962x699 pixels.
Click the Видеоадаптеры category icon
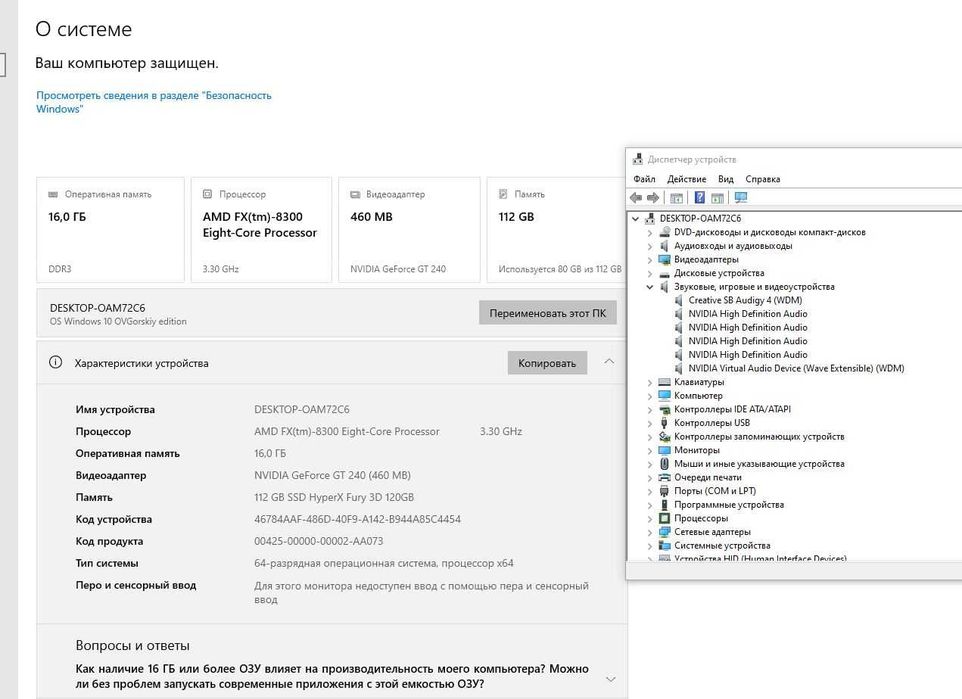[664, 259]
